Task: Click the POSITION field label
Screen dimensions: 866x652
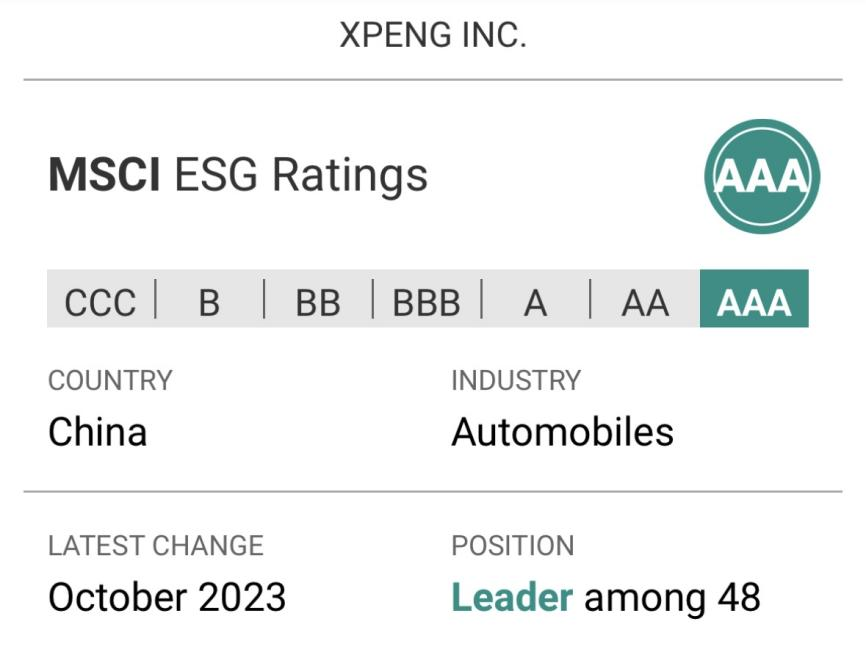Action: (x=513, y=546)
